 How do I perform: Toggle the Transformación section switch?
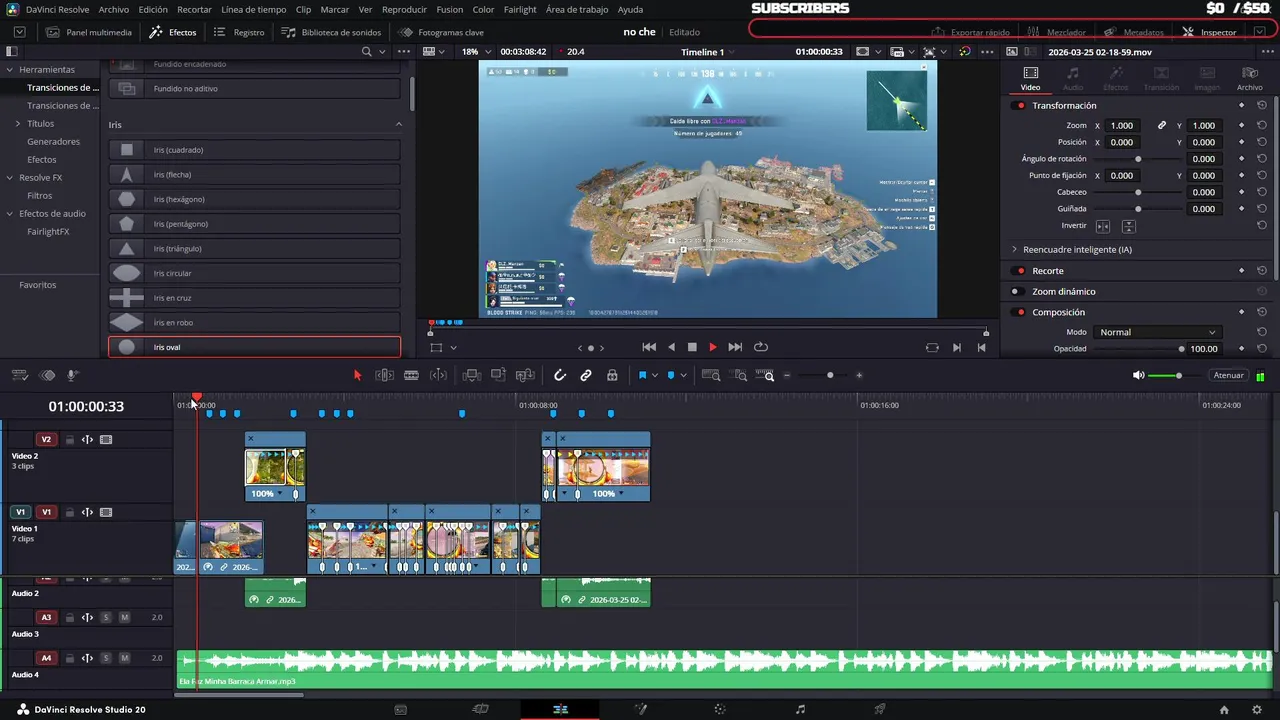(1020, 105)
